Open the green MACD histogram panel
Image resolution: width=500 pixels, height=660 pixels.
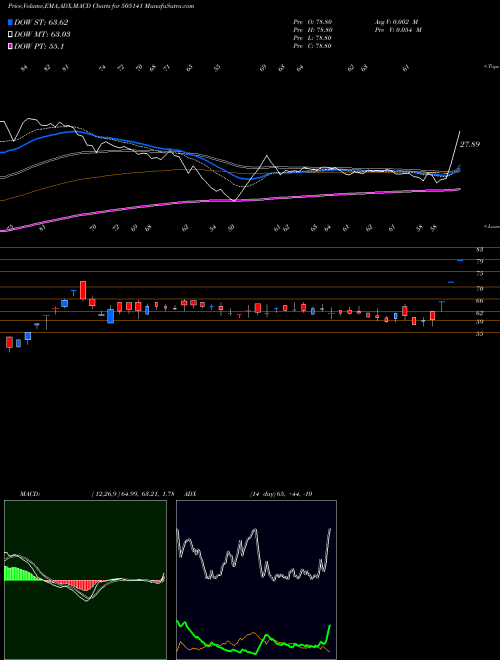tap(85, 580)
